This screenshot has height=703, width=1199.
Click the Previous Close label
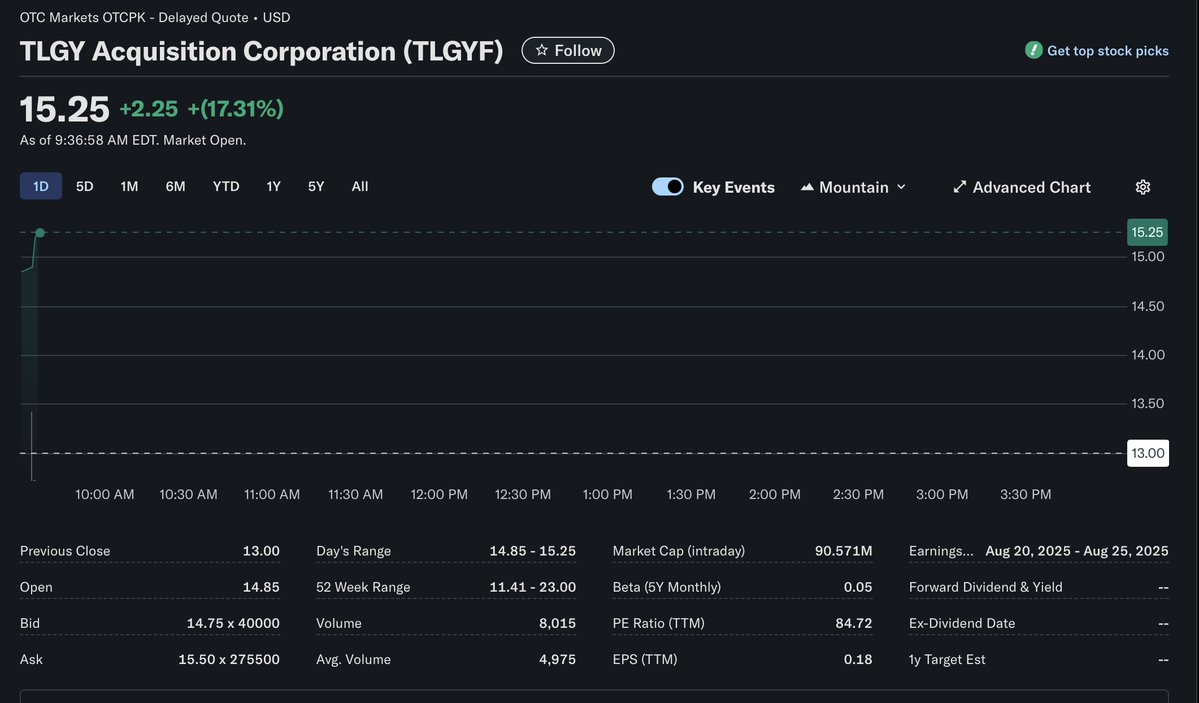click(65, 551)
